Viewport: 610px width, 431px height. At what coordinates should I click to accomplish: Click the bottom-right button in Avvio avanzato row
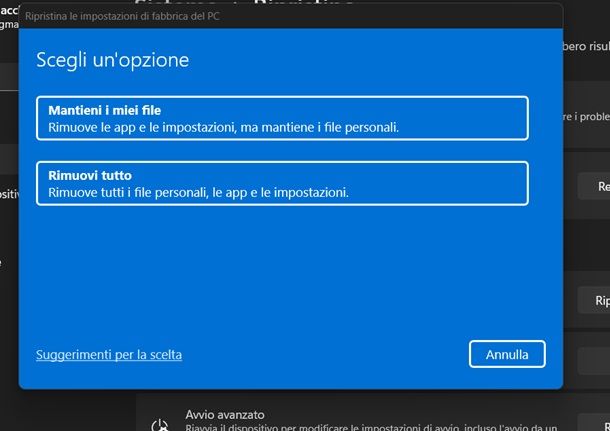pos(598,424)
